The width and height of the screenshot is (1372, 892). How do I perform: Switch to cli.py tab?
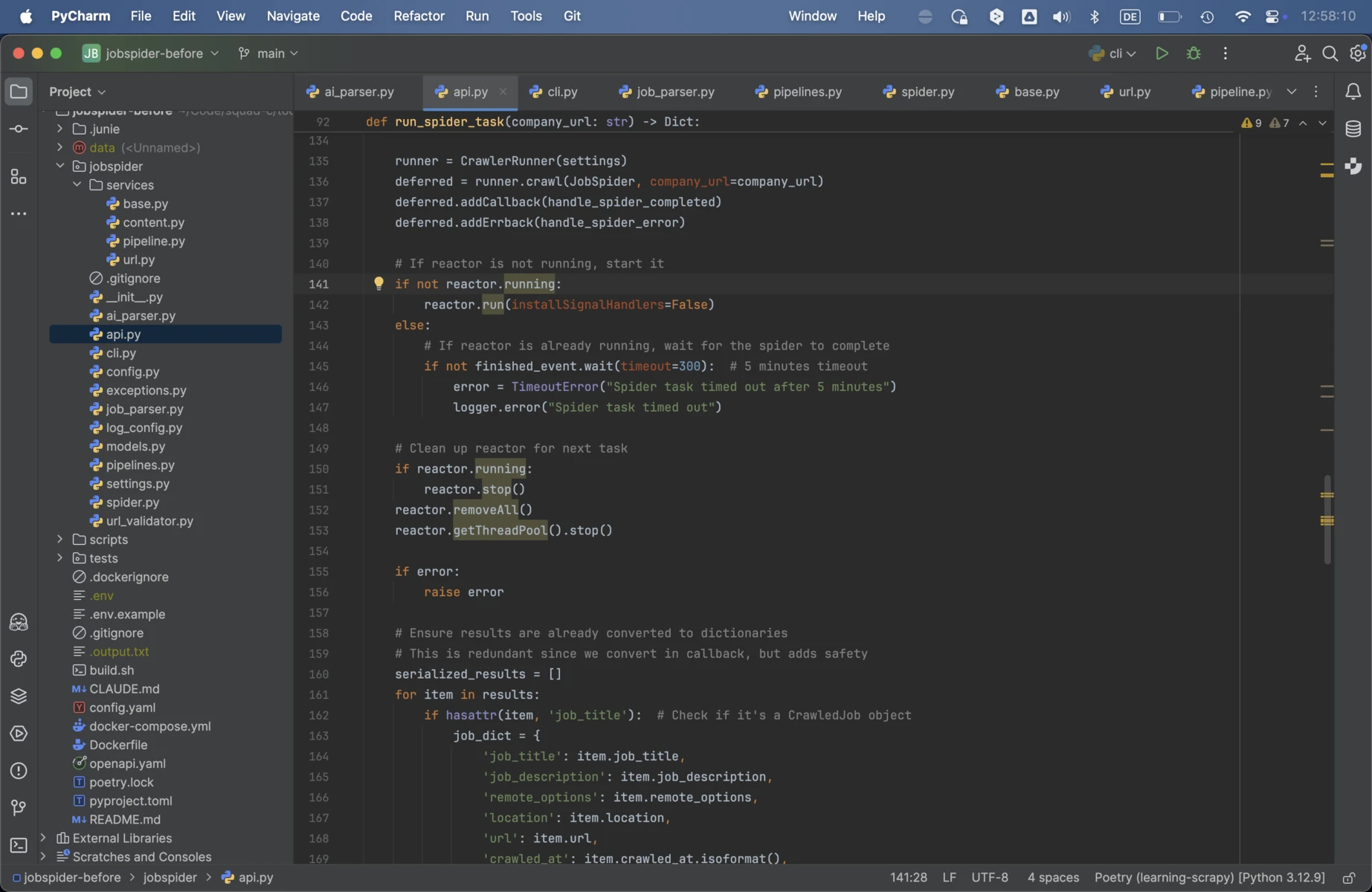[553, 91]
